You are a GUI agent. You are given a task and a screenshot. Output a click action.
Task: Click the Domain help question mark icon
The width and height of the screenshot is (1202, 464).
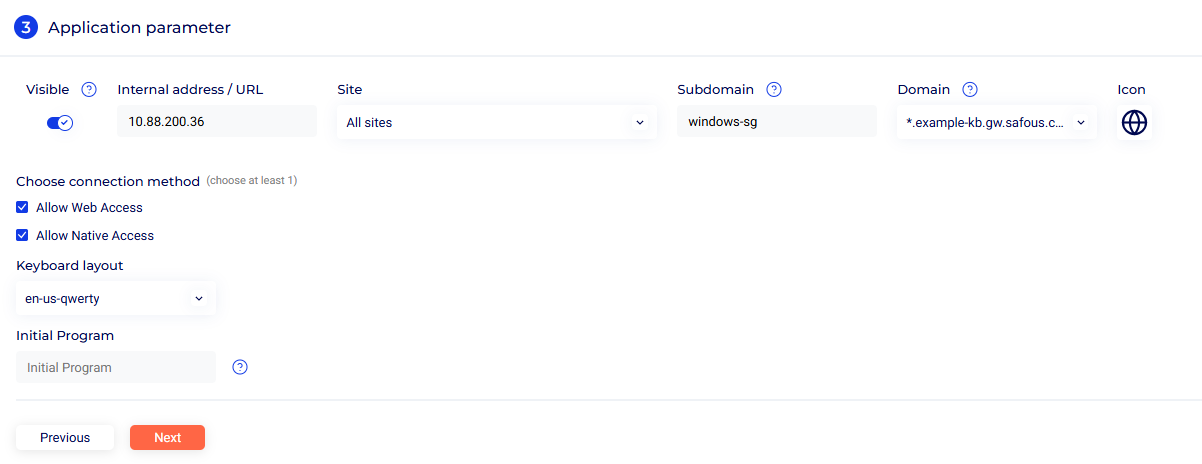click(969, 90)
